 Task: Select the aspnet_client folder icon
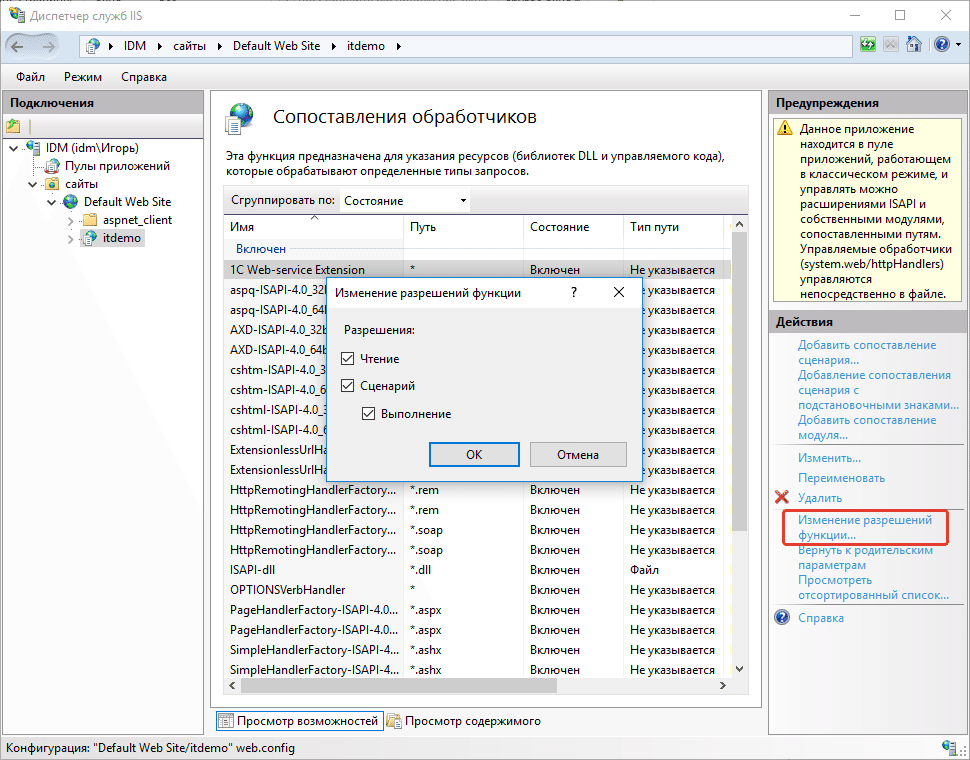[x=90, y=220]
